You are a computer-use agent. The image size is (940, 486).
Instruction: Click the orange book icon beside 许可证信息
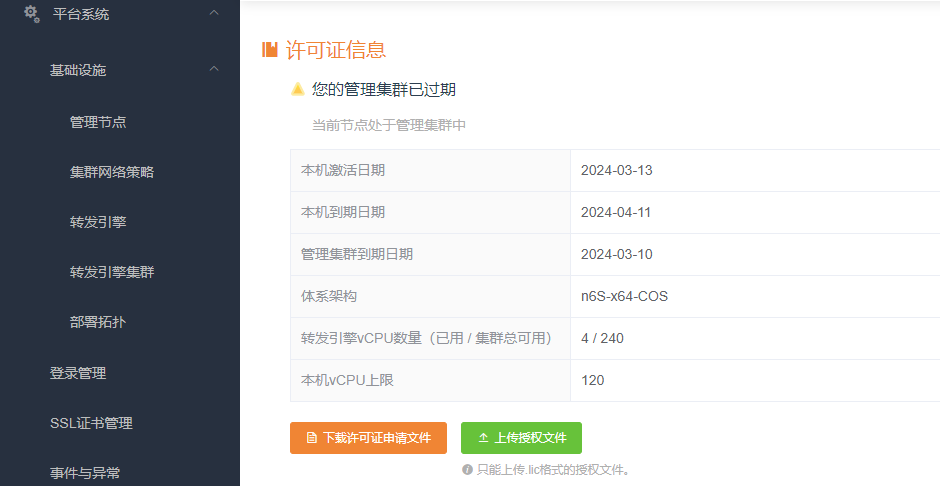click(x=269, y=49)
